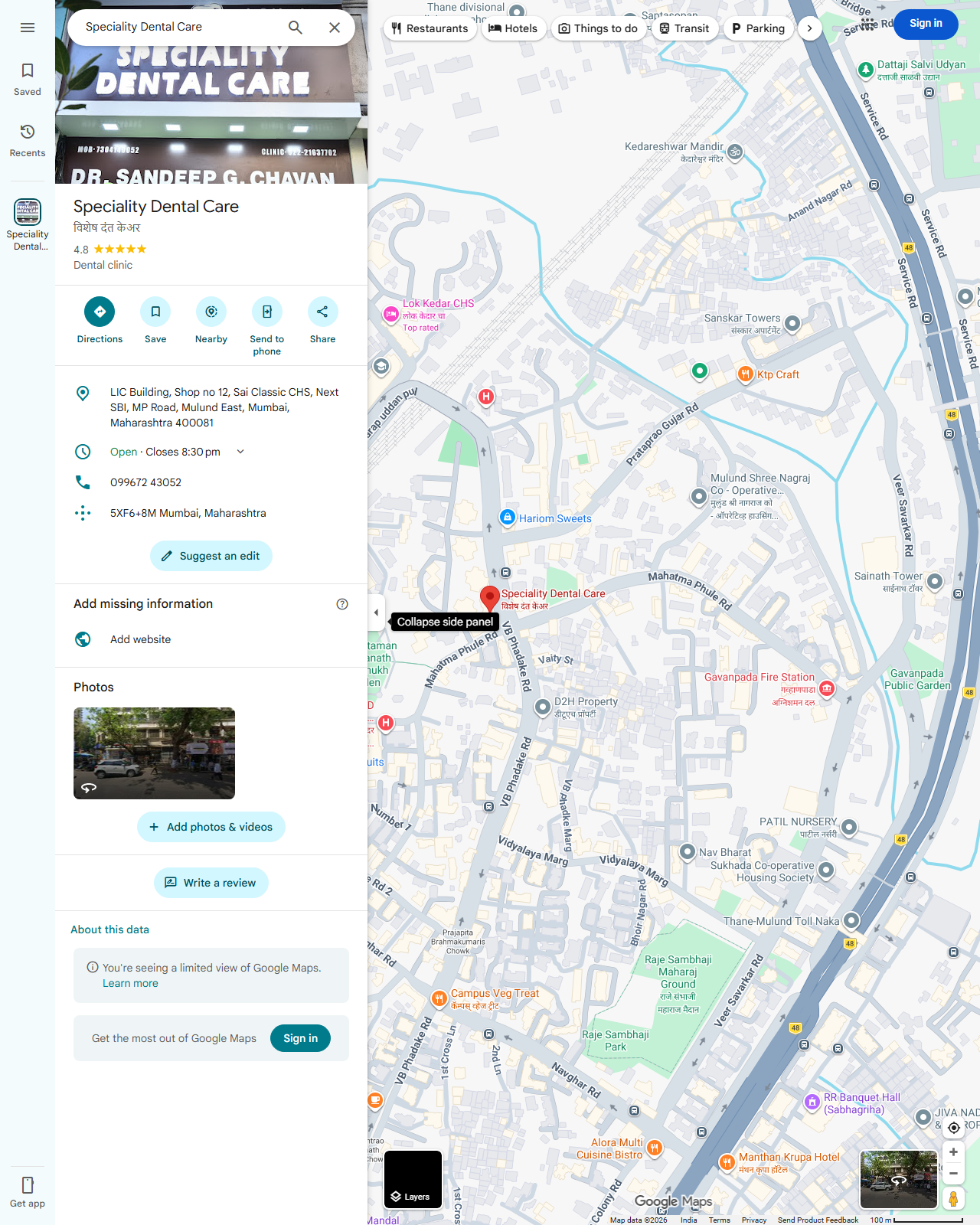The image size is (980, 1225).
Task: Select Lok Kedar CHS hotel marker
Action: pos(391,314)
